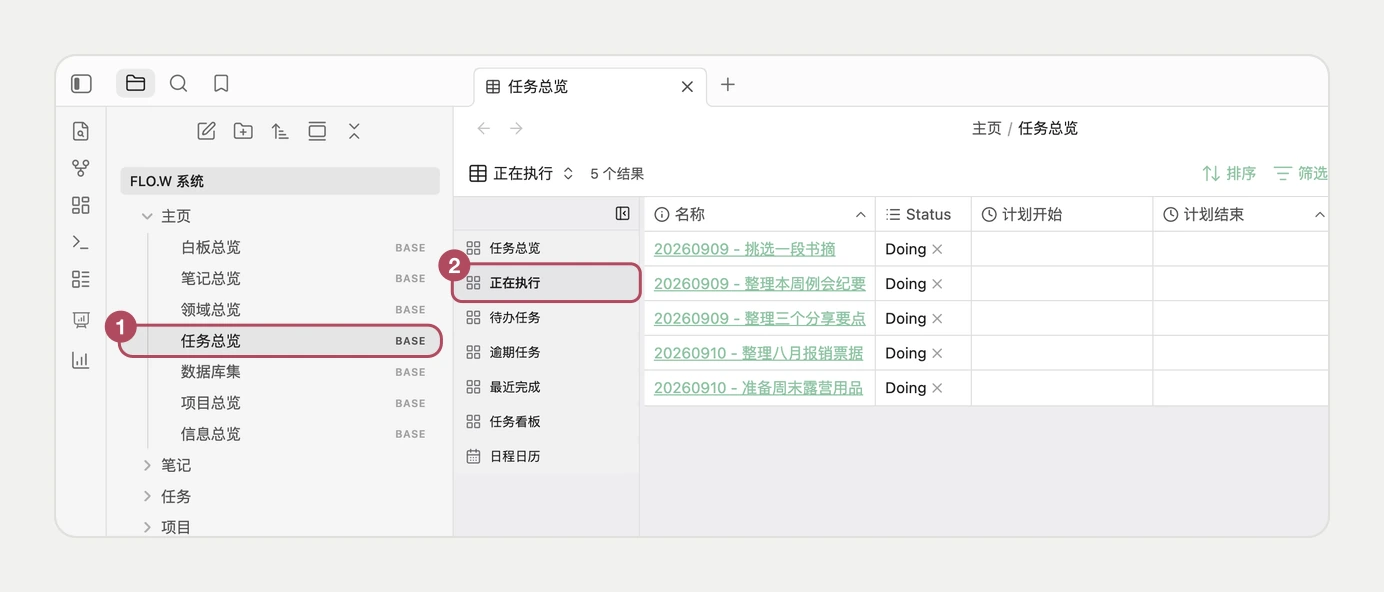Click the 筛选 filter button
This screenshot has width=1384, height=592.
[x=1300, y=173]
